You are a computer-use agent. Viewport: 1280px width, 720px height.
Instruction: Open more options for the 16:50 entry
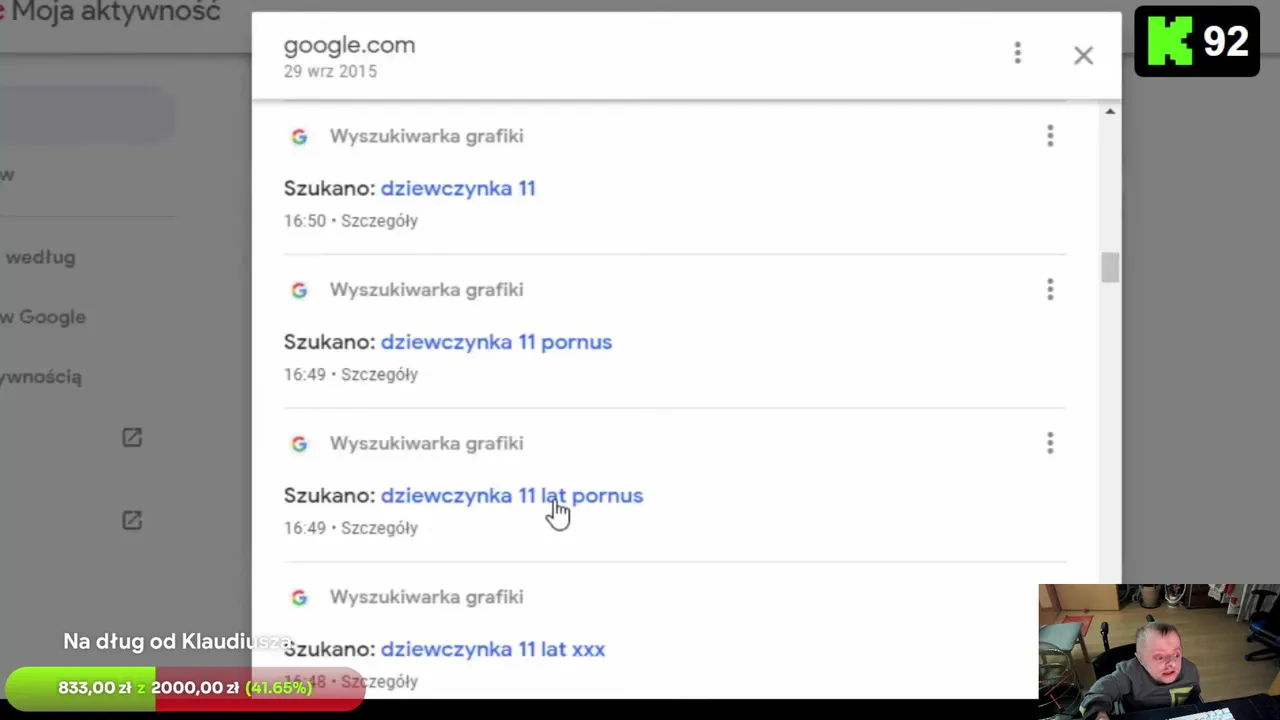tap(1050, 136)
